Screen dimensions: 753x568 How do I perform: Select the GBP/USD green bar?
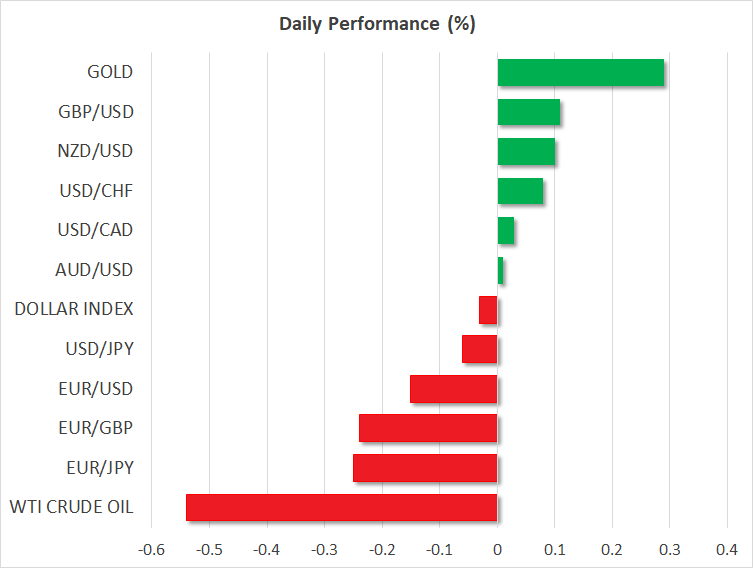click(528, 112)
